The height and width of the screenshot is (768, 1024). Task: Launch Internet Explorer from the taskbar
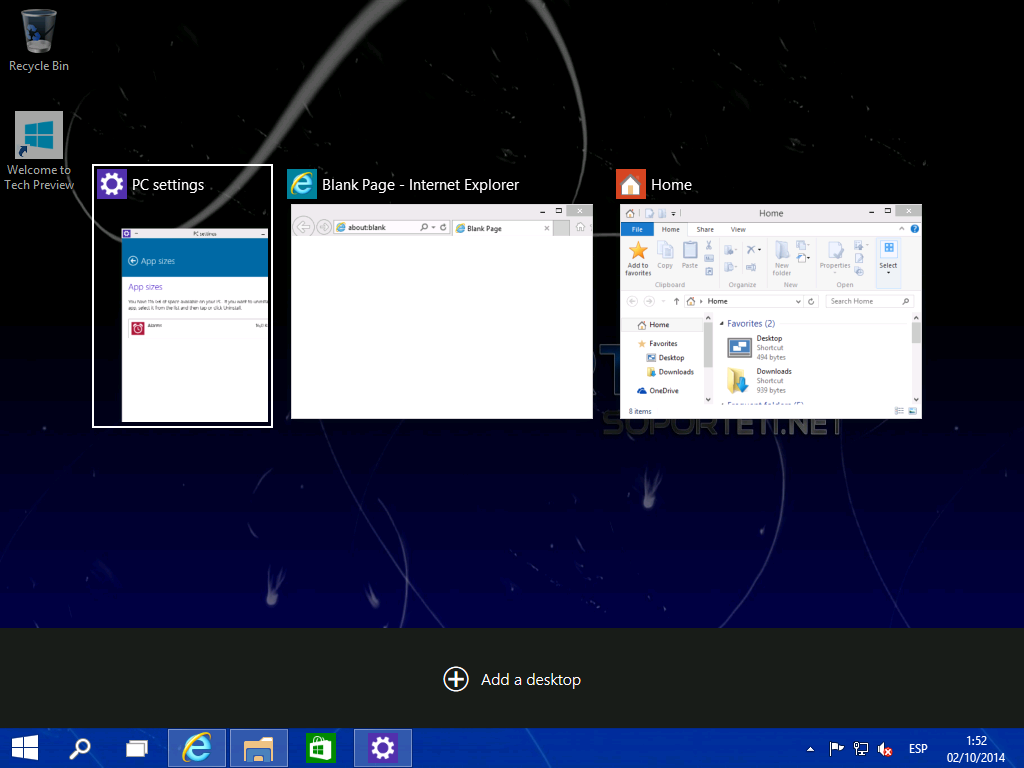197,747
